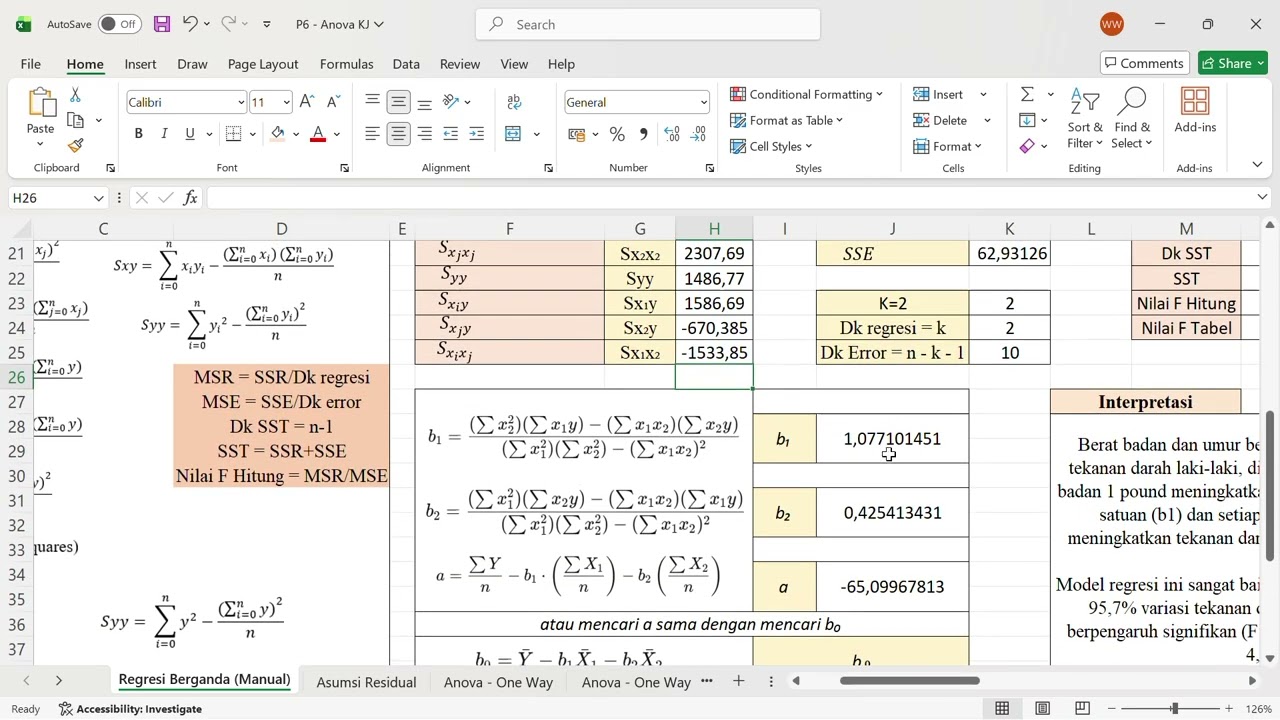Click Accessibility: Investigate in status bar
The width and height of the screenshot is (1280, 720).
pos(130,709)
